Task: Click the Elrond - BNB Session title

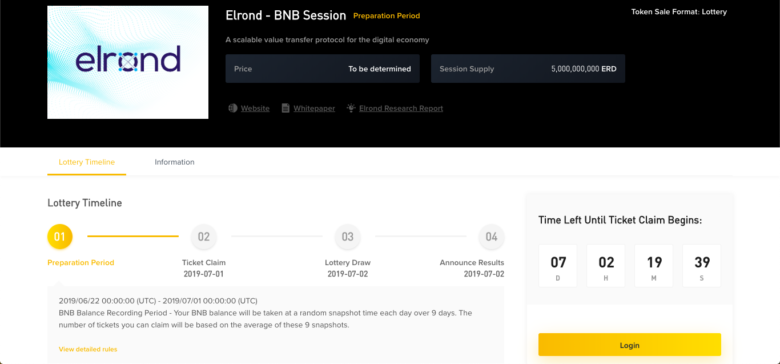Action: tap(286, 15)
